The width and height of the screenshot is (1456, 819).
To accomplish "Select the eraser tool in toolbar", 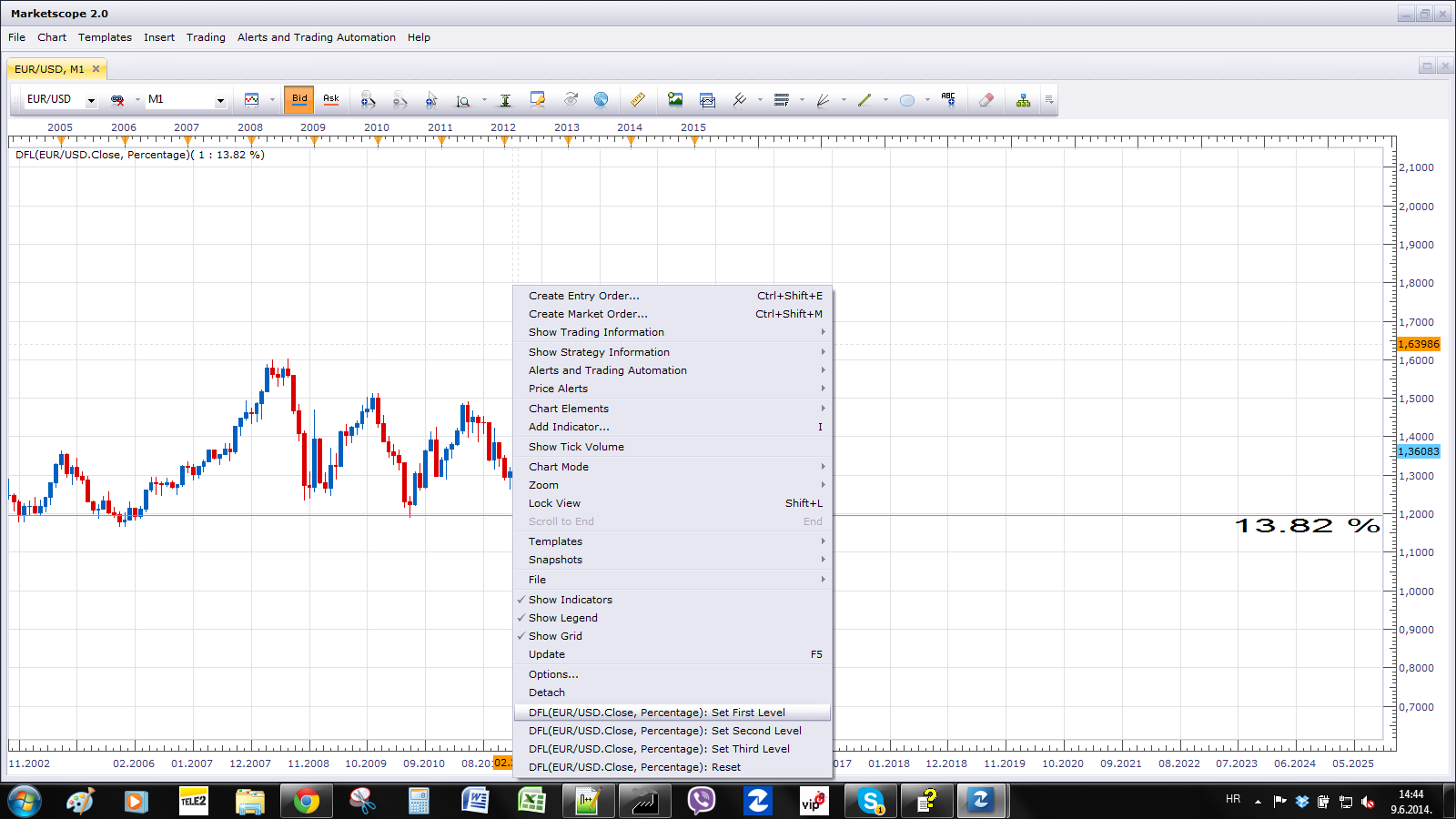I will (x=986, y=99).
